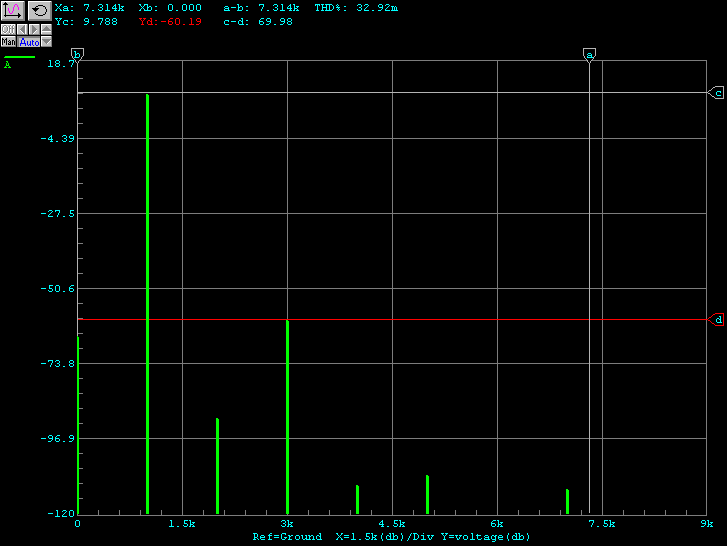Click the green trace A legend line
This screenshot has height=546, width=727.
point(20,57)
